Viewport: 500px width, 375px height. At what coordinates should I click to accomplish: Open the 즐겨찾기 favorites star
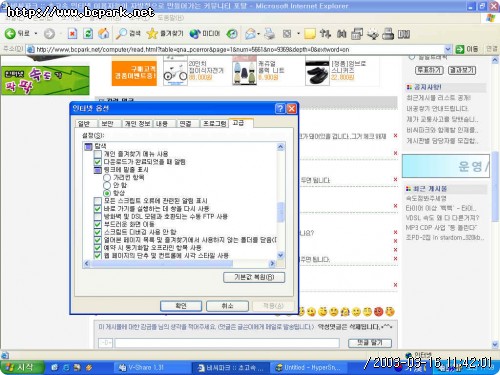tap(165, 33)
